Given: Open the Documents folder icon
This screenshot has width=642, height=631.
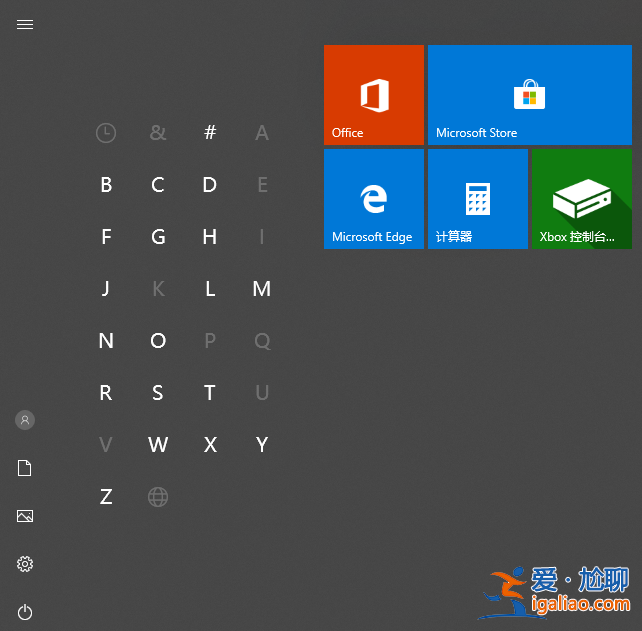Looking at the screenshot, I should (25, 468).
